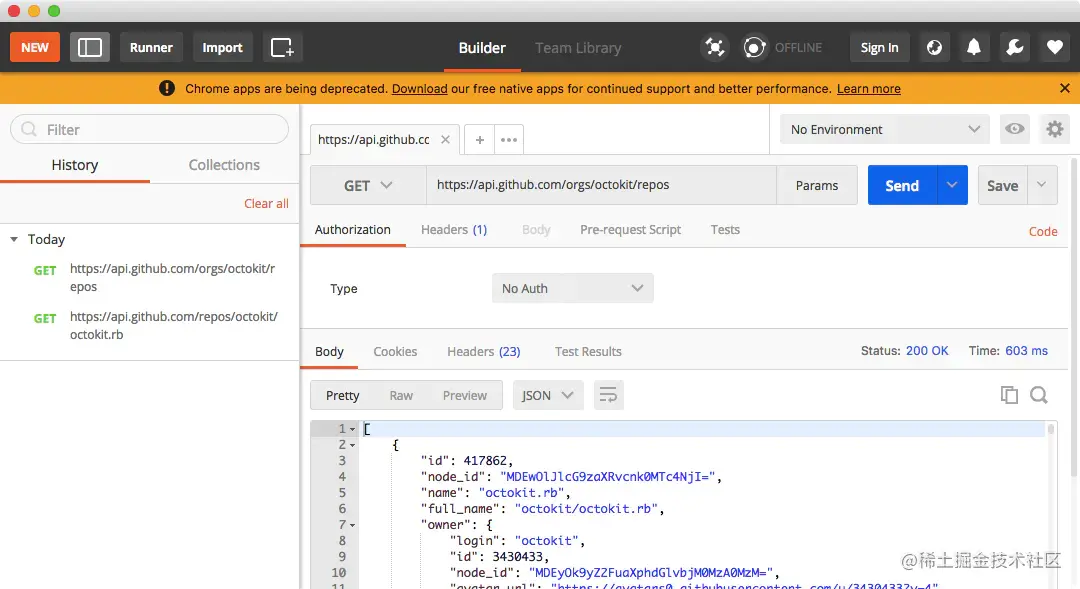The width and height of the screenshot is (1080, 589).
Task: Click the sync status circle icon
Action: [x=754, y=48]
